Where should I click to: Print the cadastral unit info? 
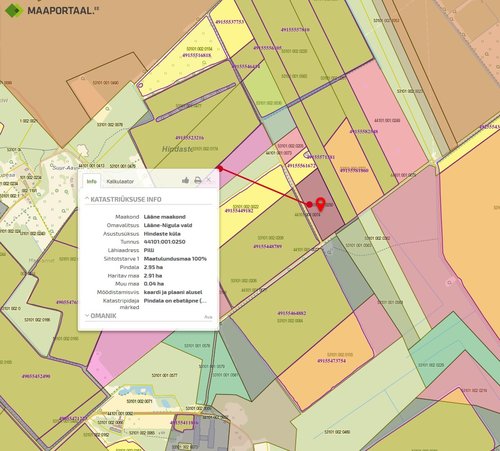click(198, 180)
